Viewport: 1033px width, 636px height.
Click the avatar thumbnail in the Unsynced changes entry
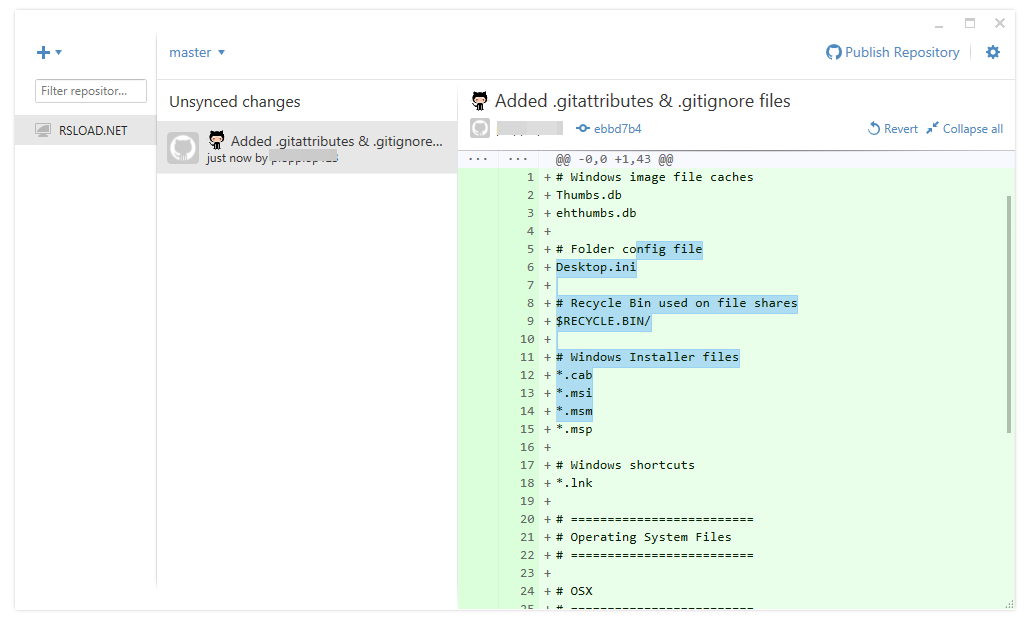183,148
